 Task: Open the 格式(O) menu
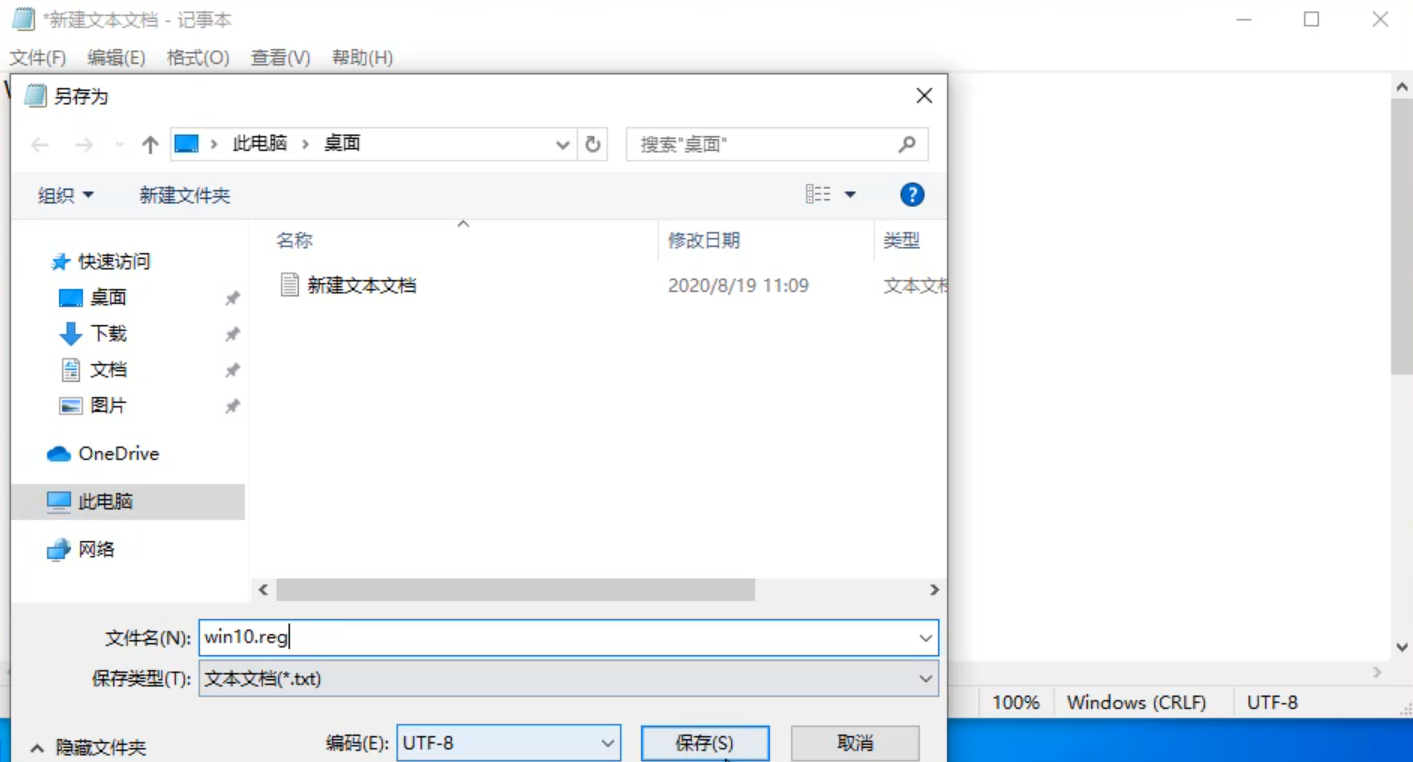(x=196, y=58)
